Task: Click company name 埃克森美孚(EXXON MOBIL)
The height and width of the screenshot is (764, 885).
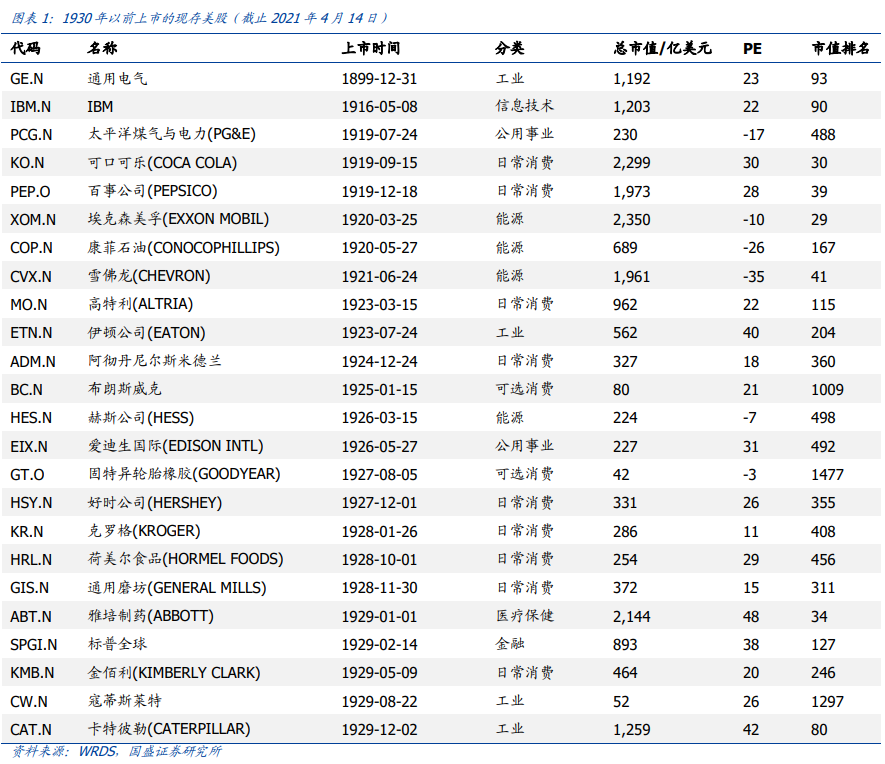Action: (178, 219)
